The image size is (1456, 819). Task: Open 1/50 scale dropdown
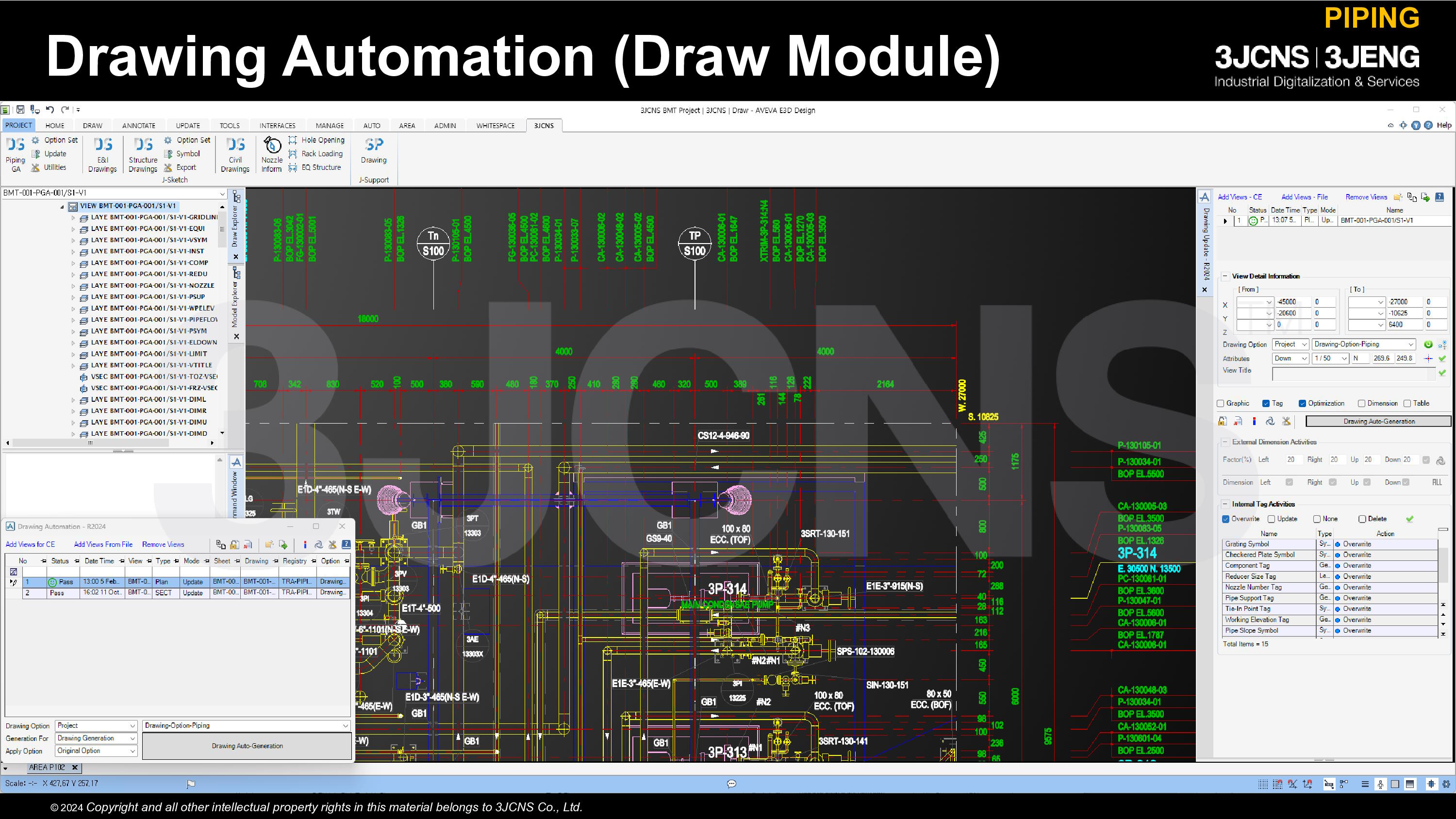pyautogui.click(x=1330, y=359)
